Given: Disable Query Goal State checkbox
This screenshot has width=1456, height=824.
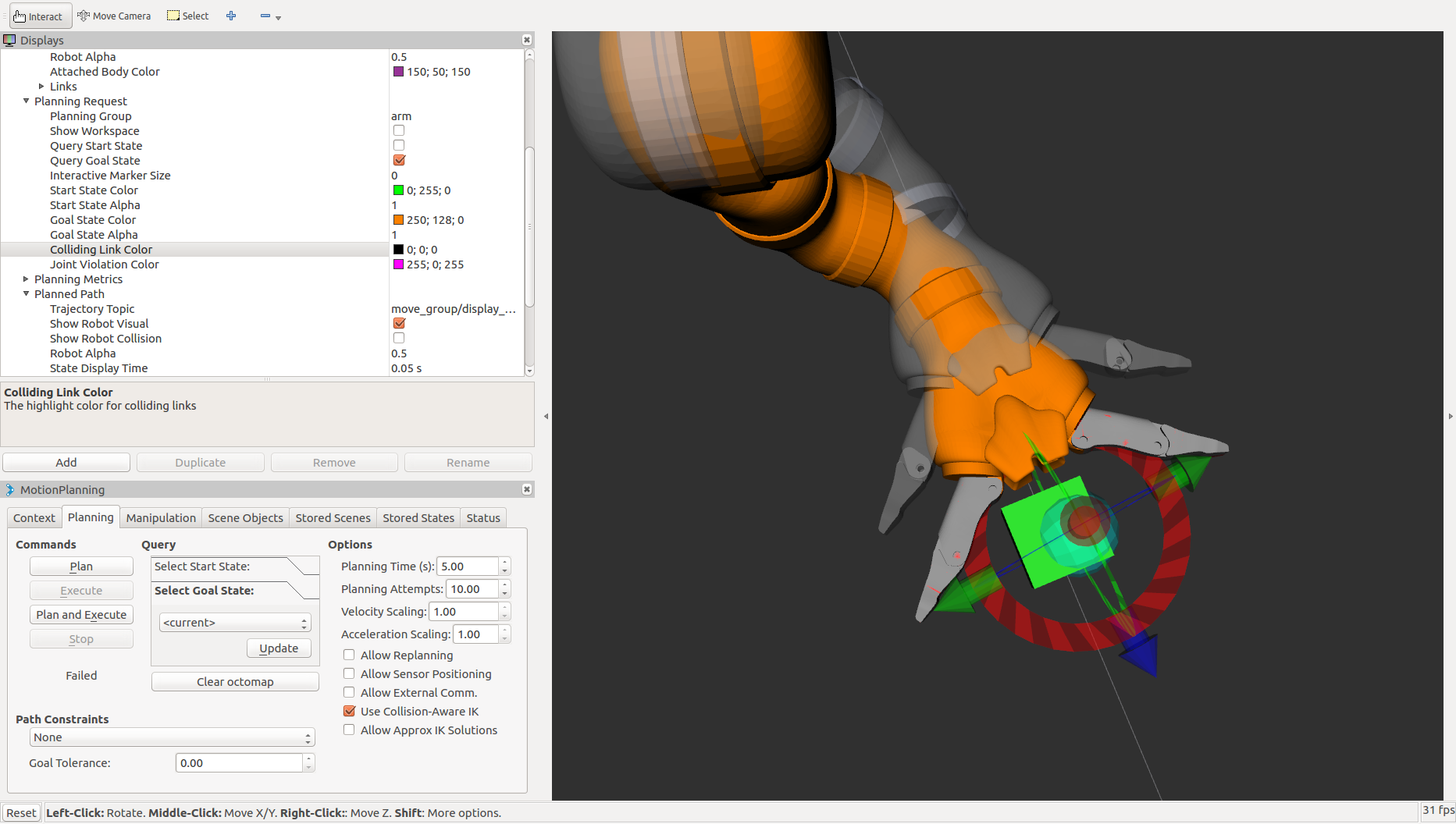Looking at the screenshot, I should pos(399,160).
